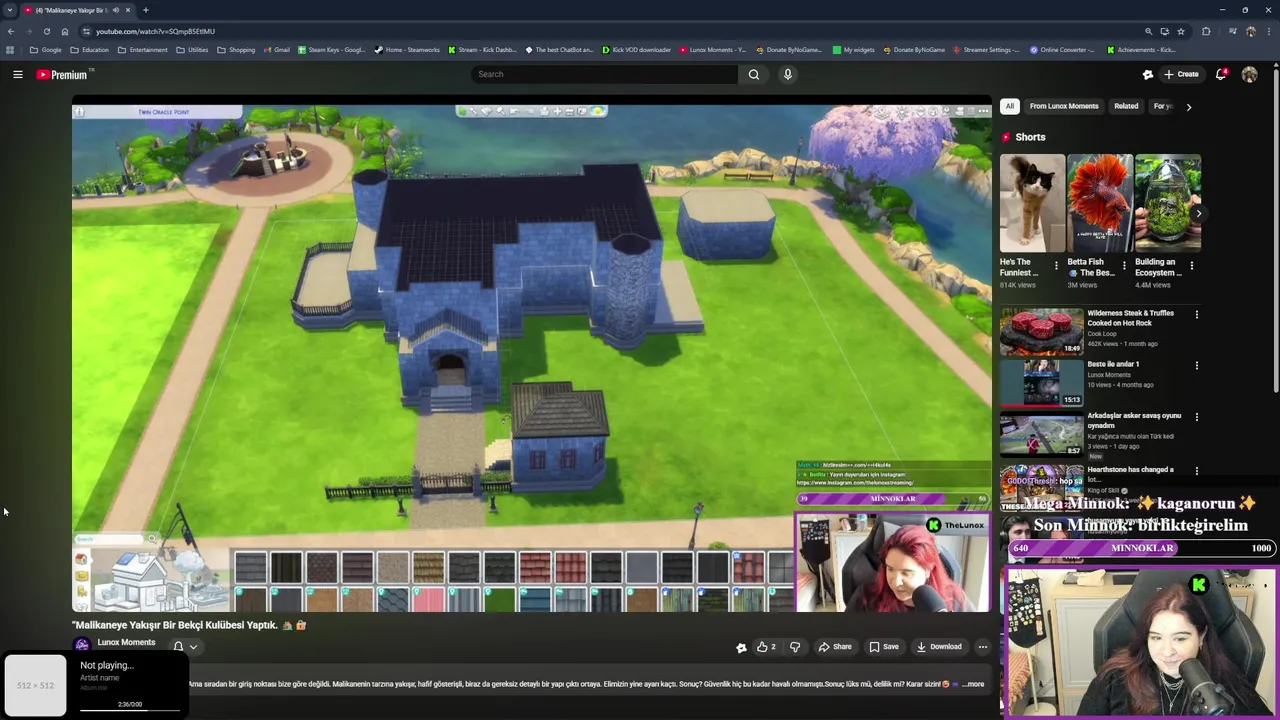Open options for Wilderness Steak video
Screen dimensions: 1280x720
[x=1196, y=315]
